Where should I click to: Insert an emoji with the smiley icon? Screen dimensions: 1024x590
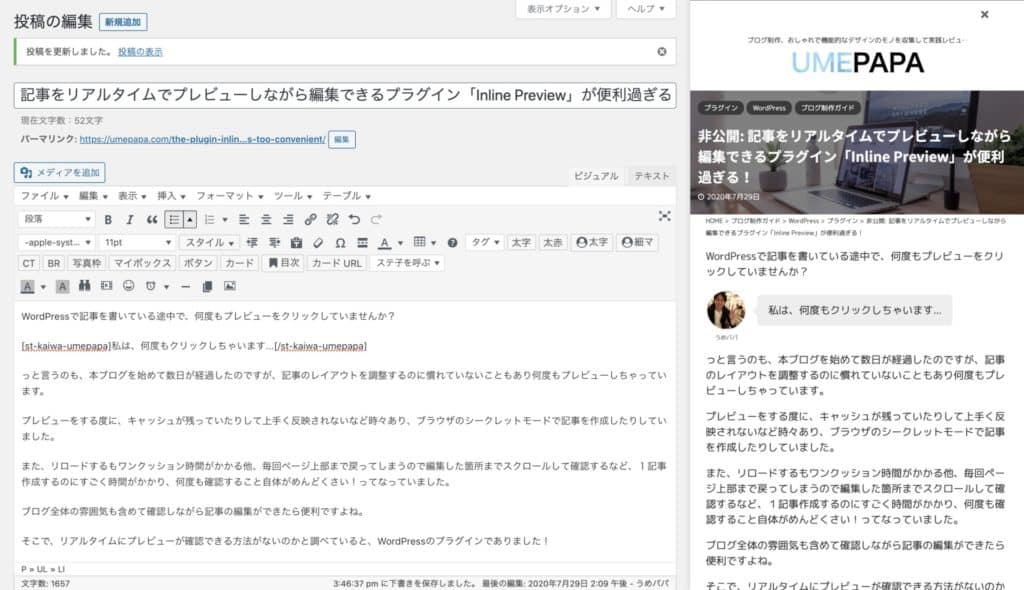tap(126, 286)
